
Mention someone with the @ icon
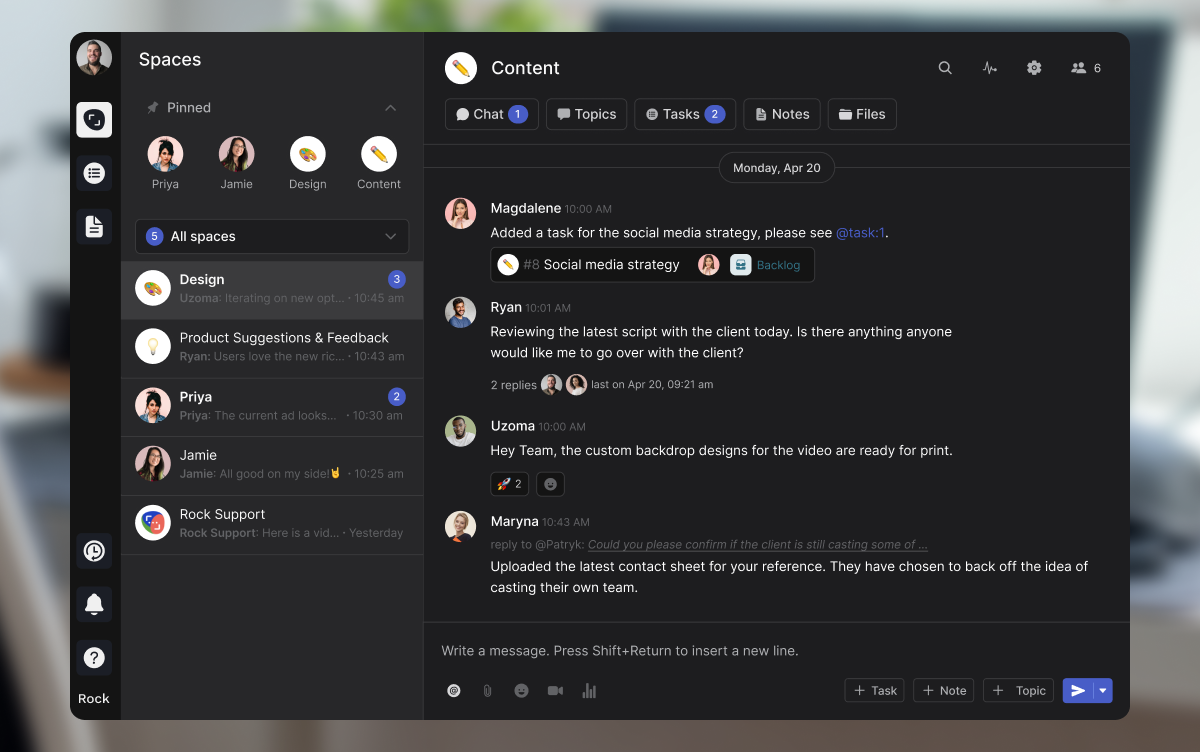453,690
